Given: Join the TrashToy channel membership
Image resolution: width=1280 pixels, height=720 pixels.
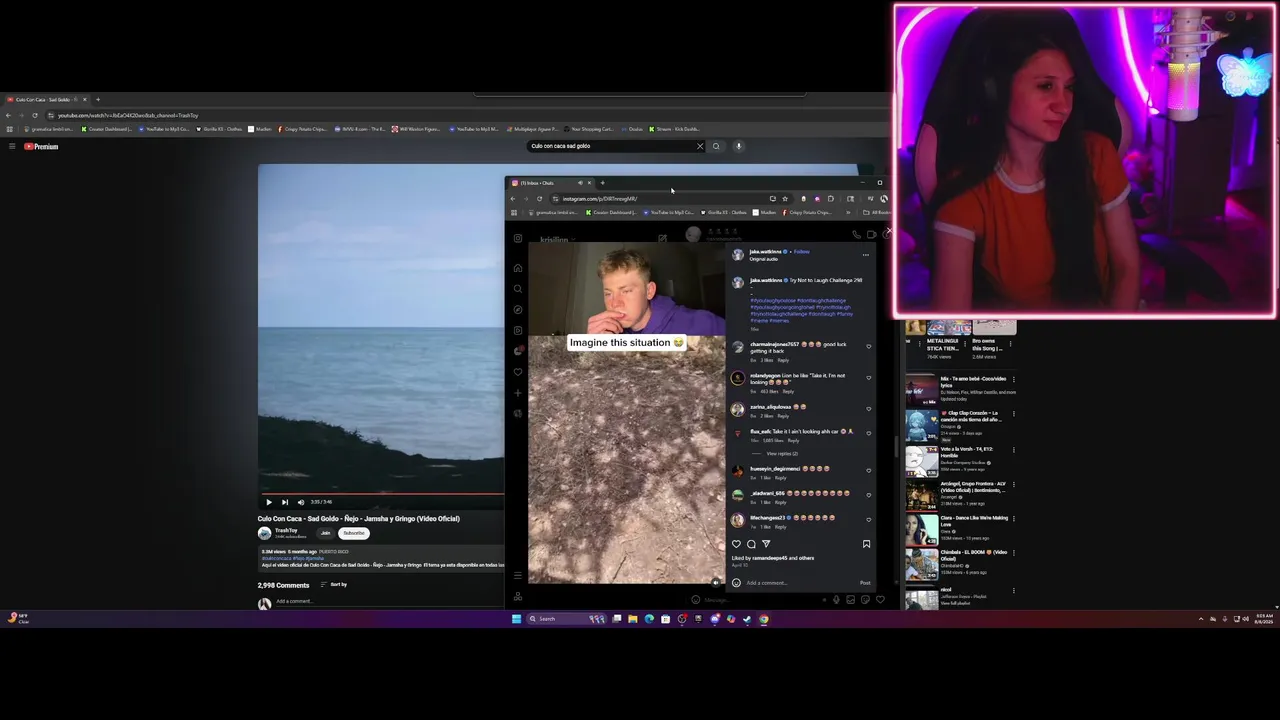Looking at the screenshot, I should (x=325, y=533).
